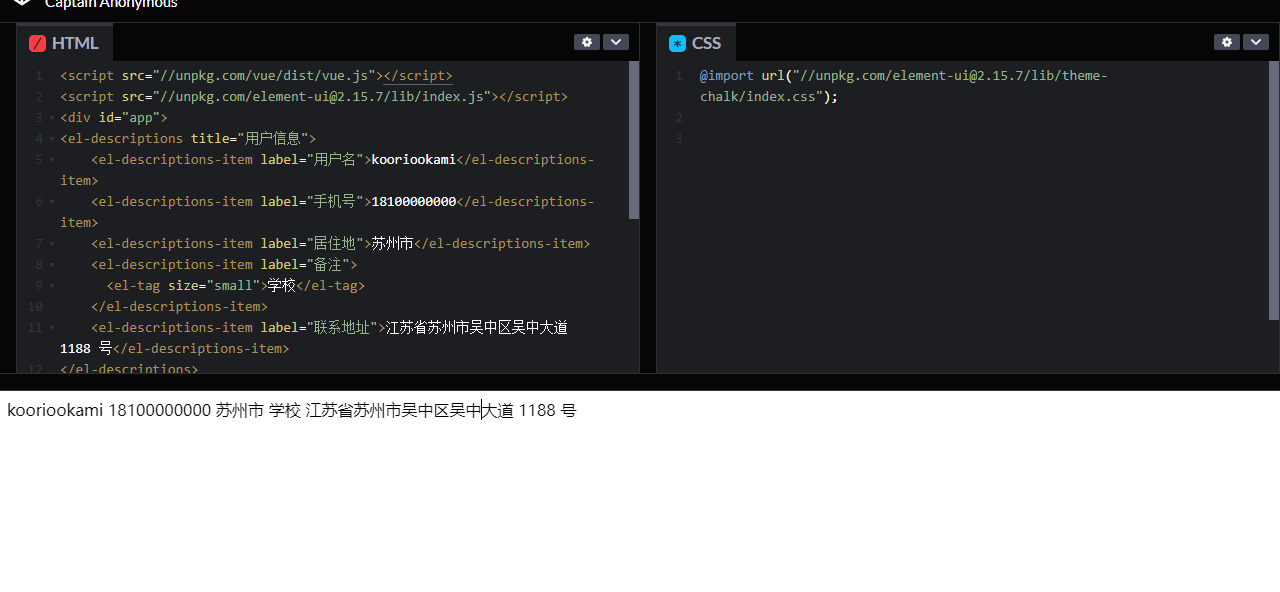Click 学校 in the preview output
The image size is (1280, 592).
285,411
